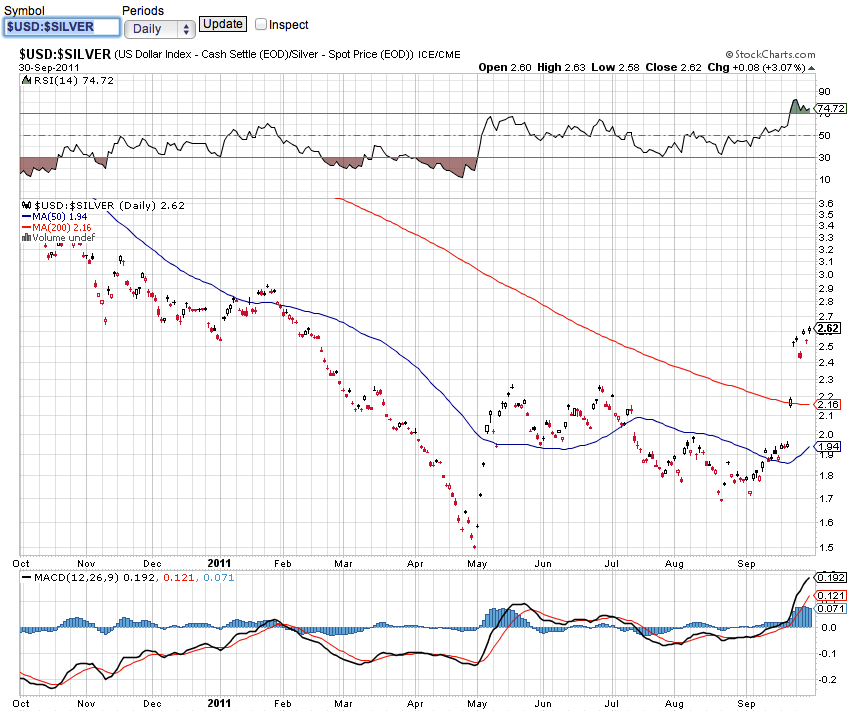Click the blue 1.94 MA(50) price tag
The height and width of the screenshot is (717, 857).
point(828,446)
